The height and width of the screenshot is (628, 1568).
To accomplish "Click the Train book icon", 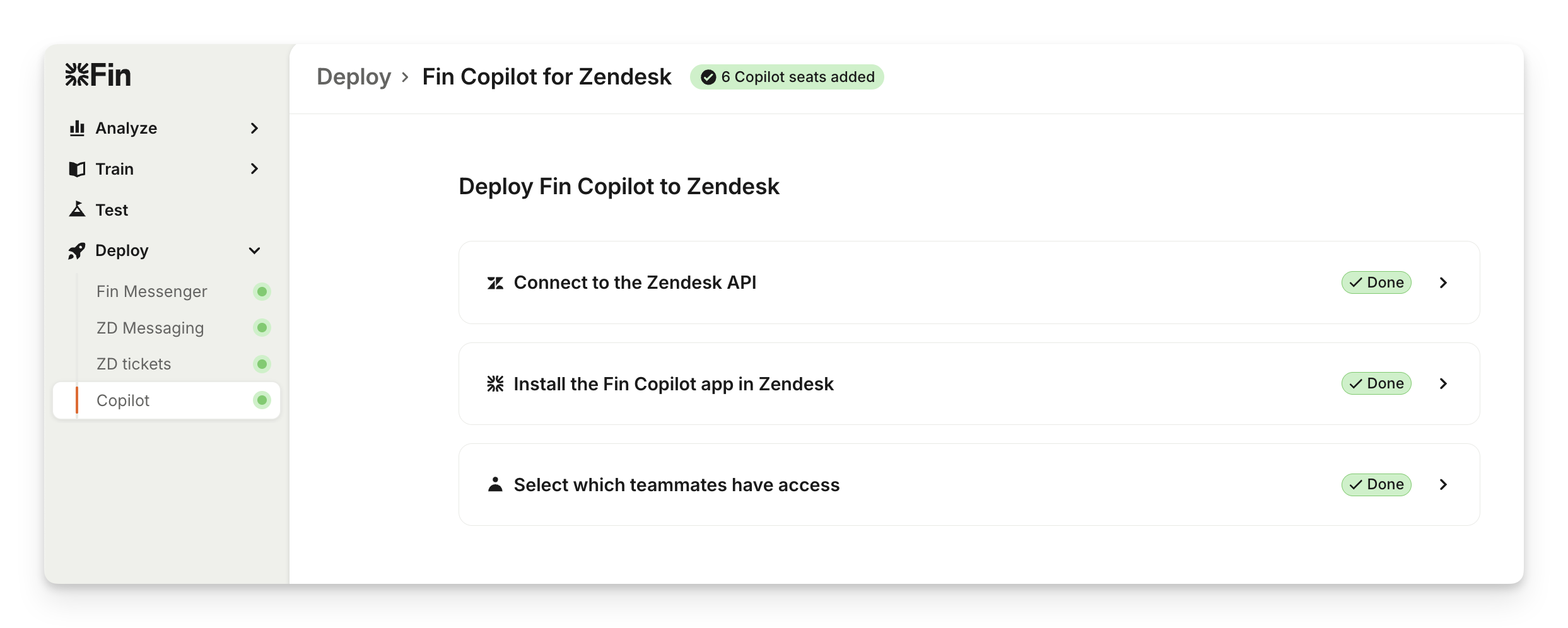I will [77, 169].
